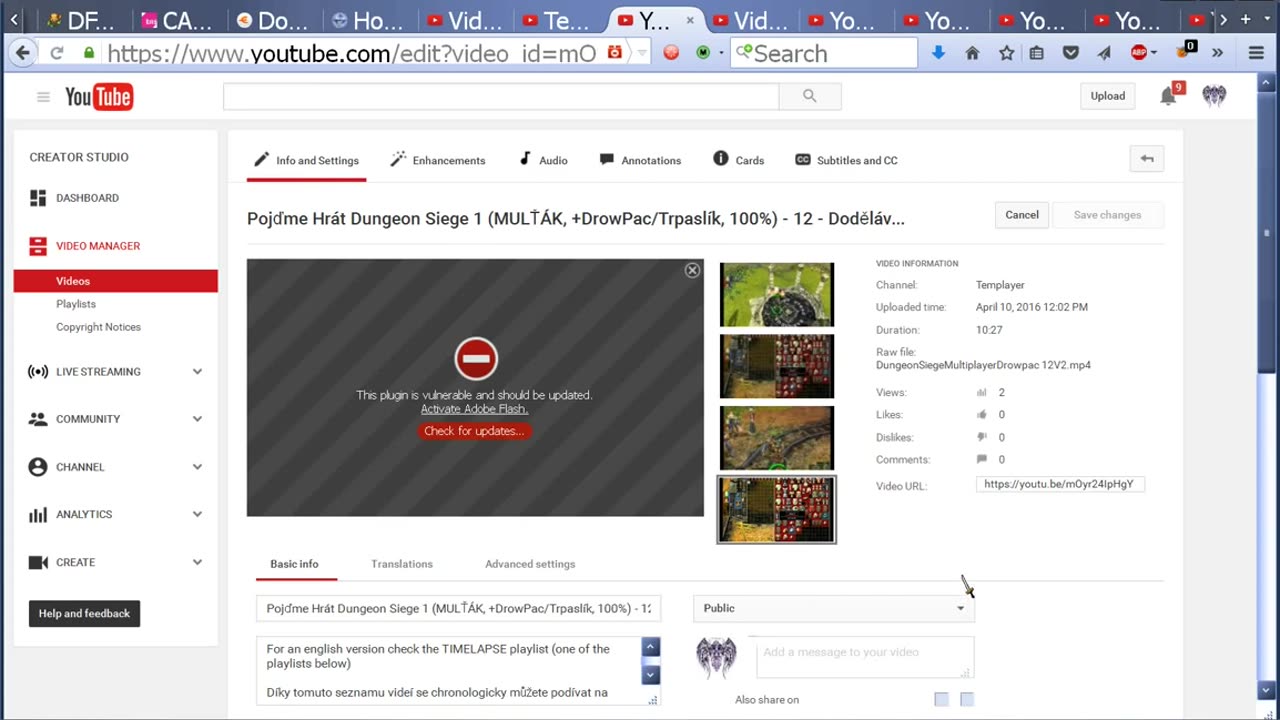1280x720 pixels.
Task: Show the bookmarks list icon
Action: point(1037,53)
